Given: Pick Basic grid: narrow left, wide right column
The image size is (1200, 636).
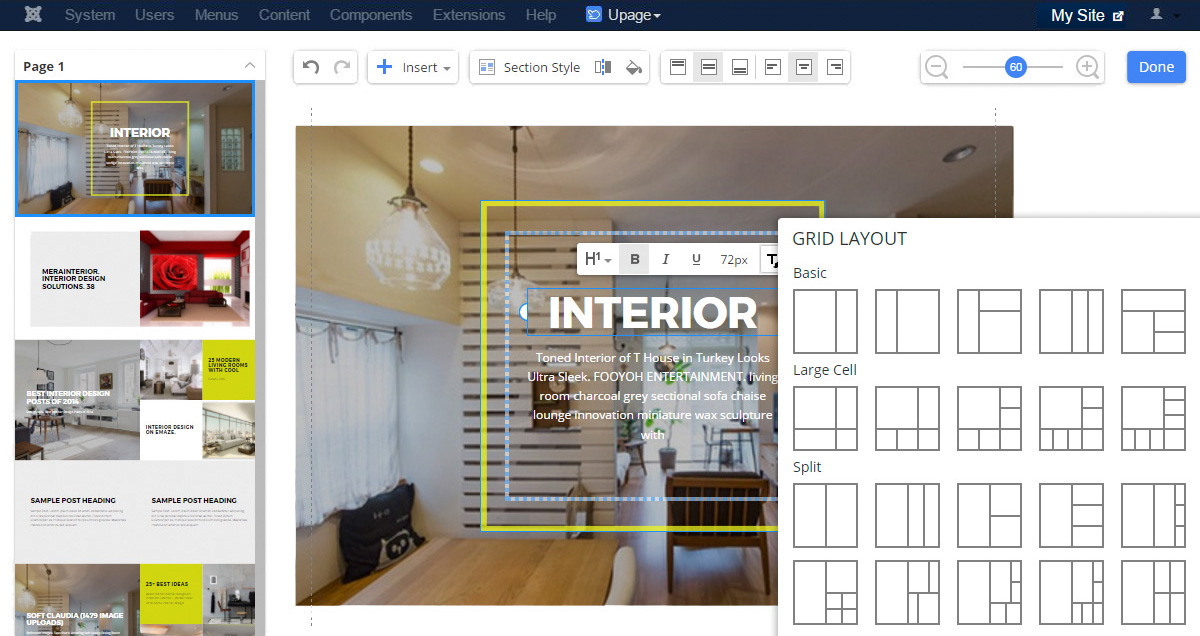Looking at the screenshot, I should point(908,322).
